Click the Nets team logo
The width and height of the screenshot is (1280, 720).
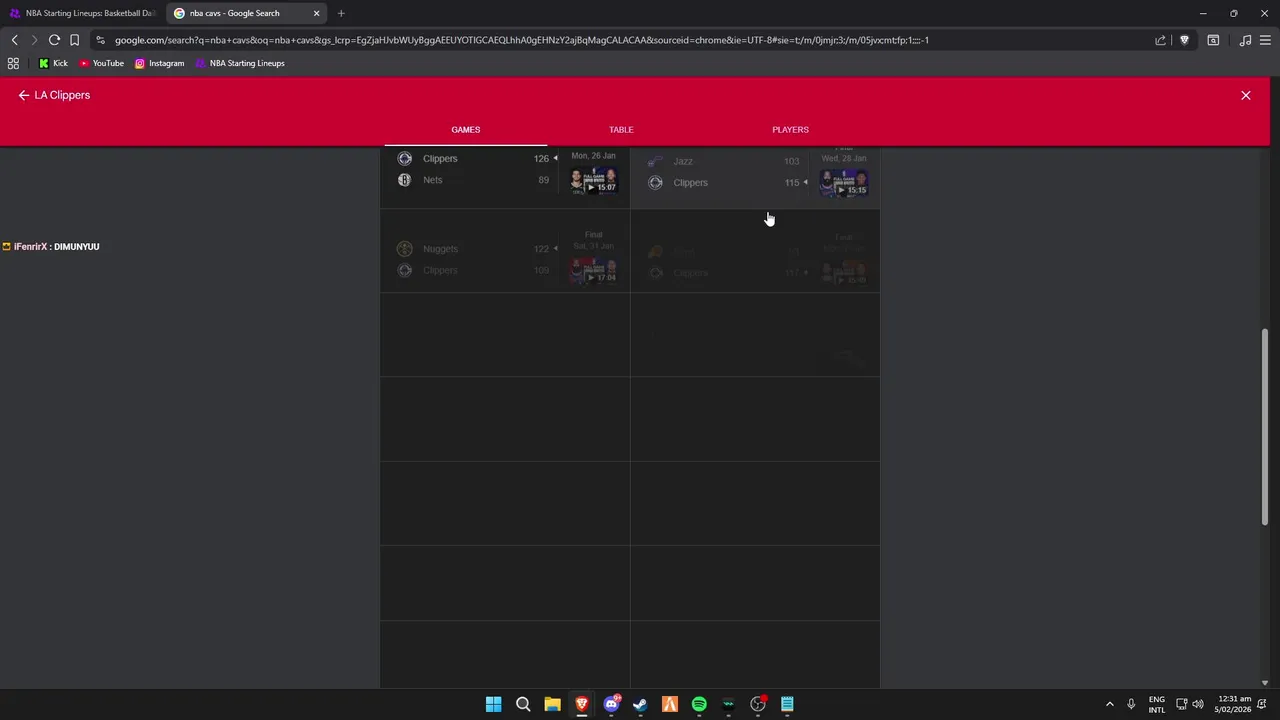point(404,180)
